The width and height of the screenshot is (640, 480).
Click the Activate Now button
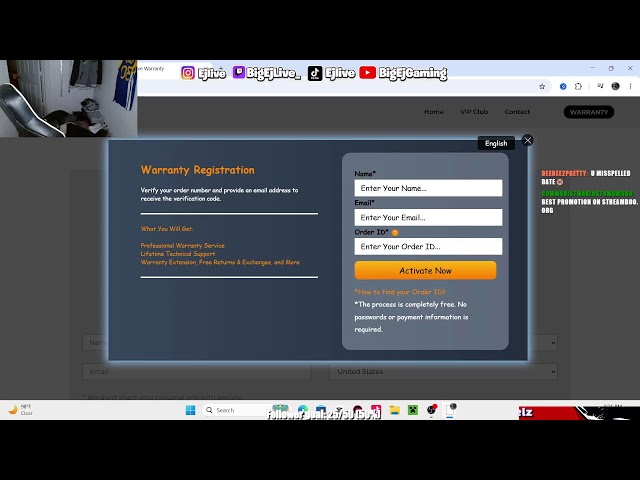point(425,271)
